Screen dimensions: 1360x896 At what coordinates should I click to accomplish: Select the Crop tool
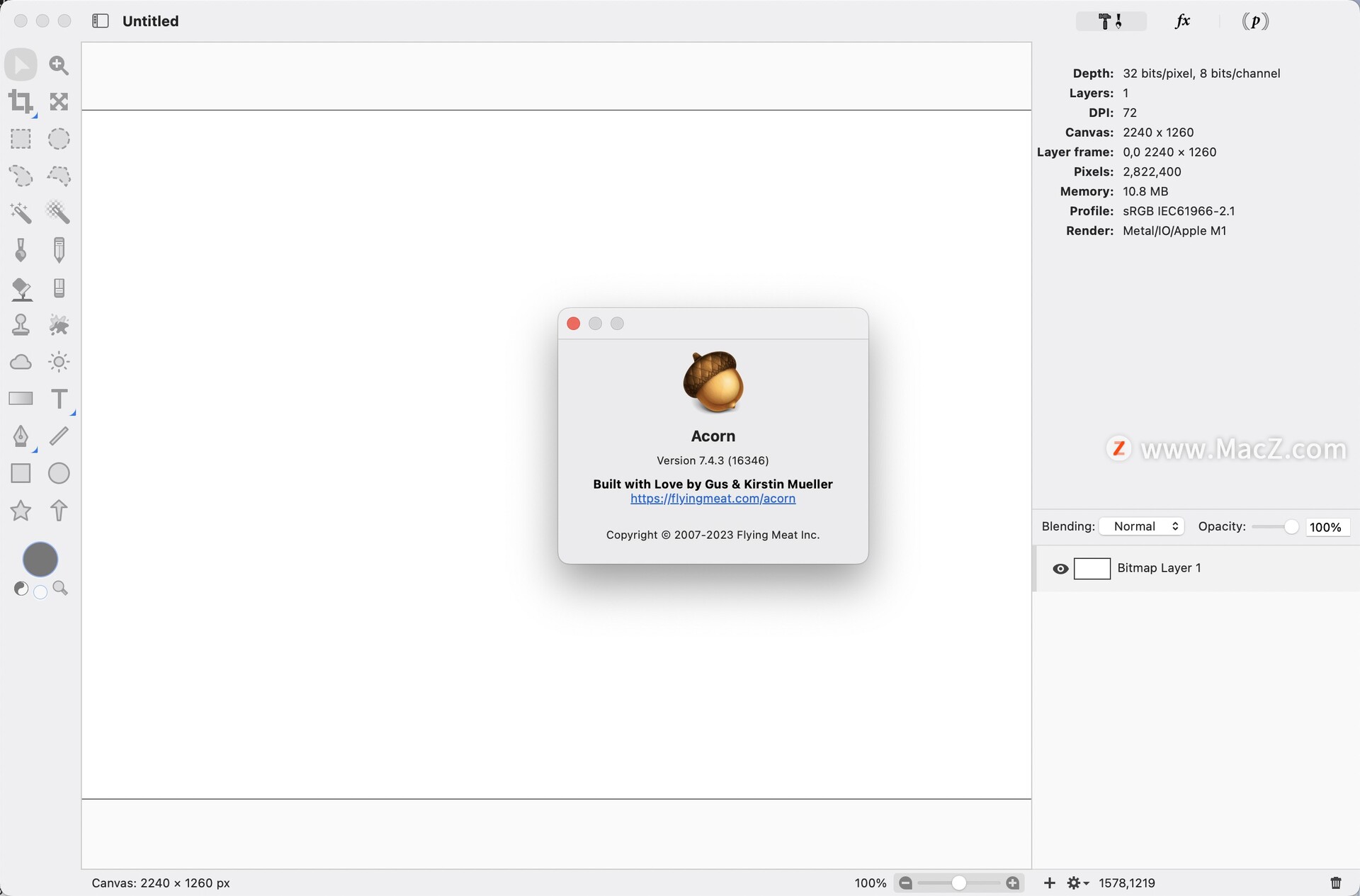(21, 102)
